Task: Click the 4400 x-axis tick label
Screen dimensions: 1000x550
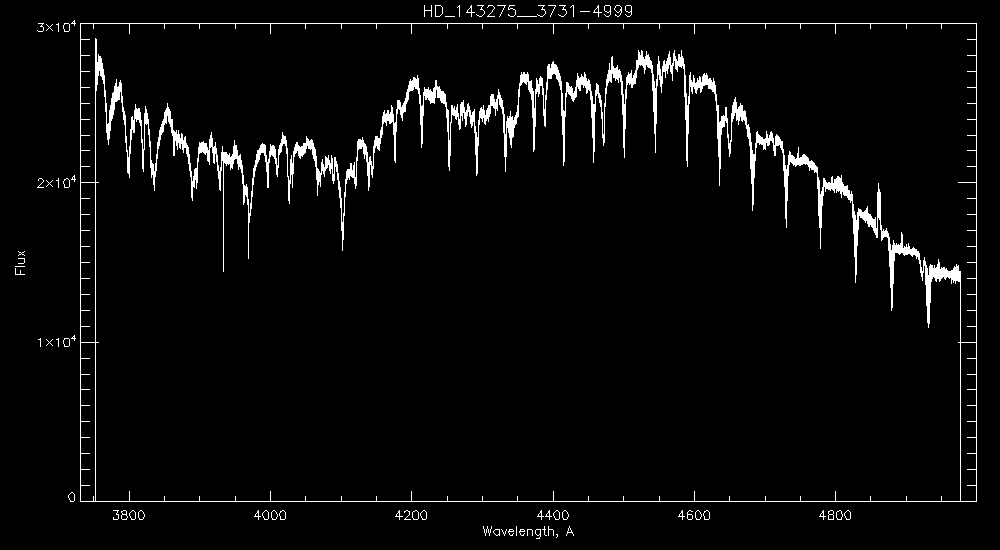Action: (x=553, y=516)
